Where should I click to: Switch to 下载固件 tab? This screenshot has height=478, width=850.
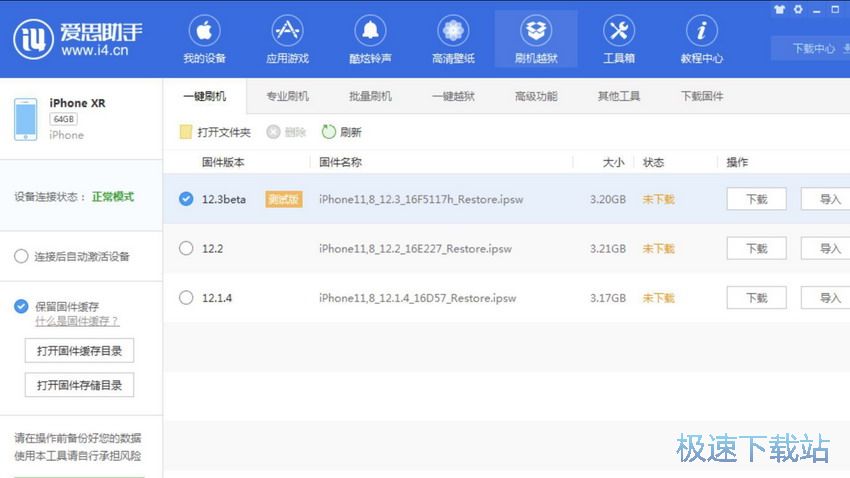[x=702, y=96]
